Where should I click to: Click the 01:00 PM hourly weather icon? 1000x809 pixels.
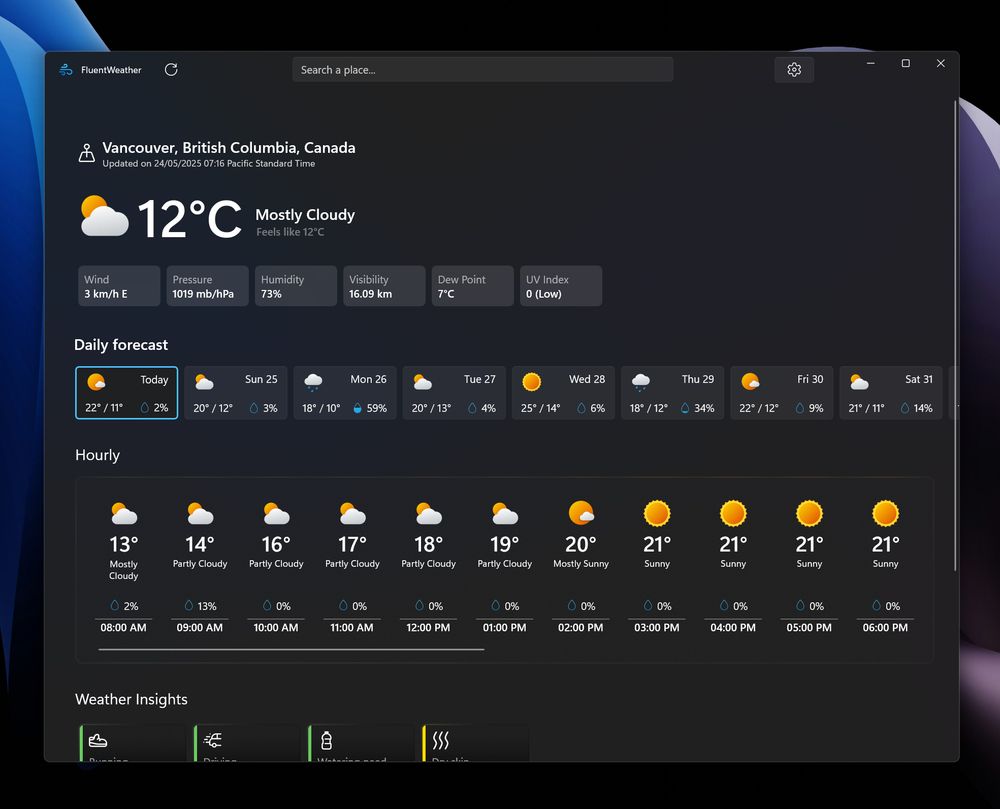click(504, 513)
